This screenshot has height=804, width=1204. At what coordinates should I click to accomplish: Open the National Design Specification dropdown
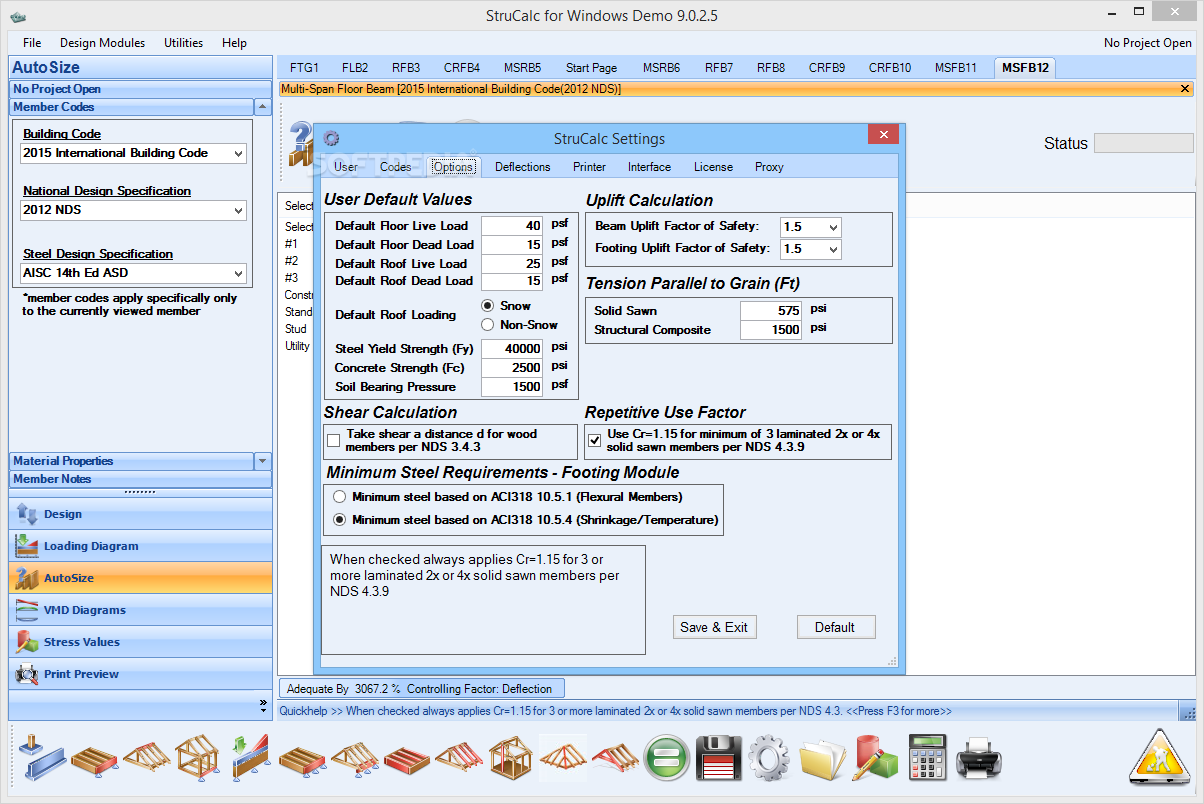click(x=237, y=210)
